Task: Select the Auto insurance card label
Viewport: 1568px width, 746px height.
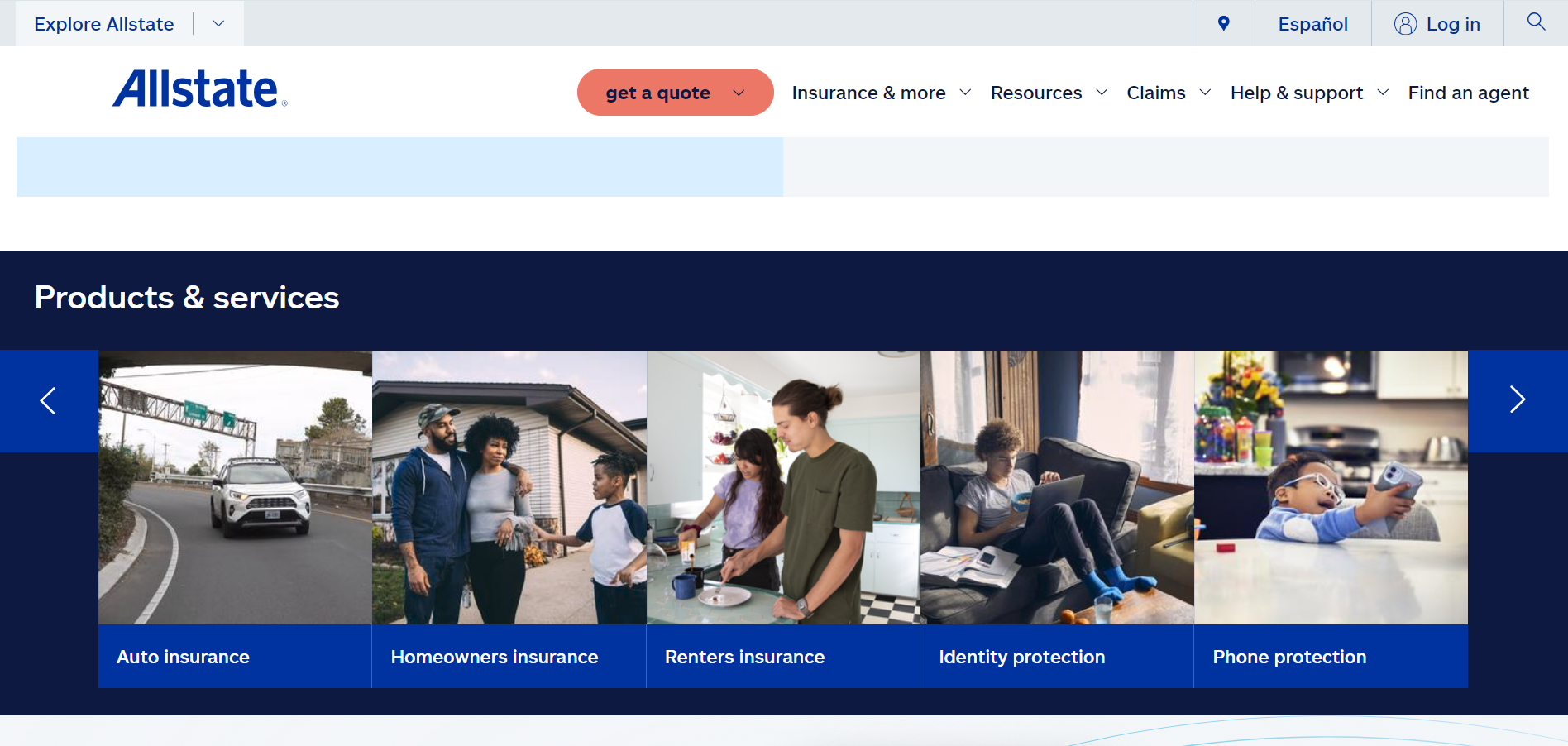Action: [x=183, y=657]
